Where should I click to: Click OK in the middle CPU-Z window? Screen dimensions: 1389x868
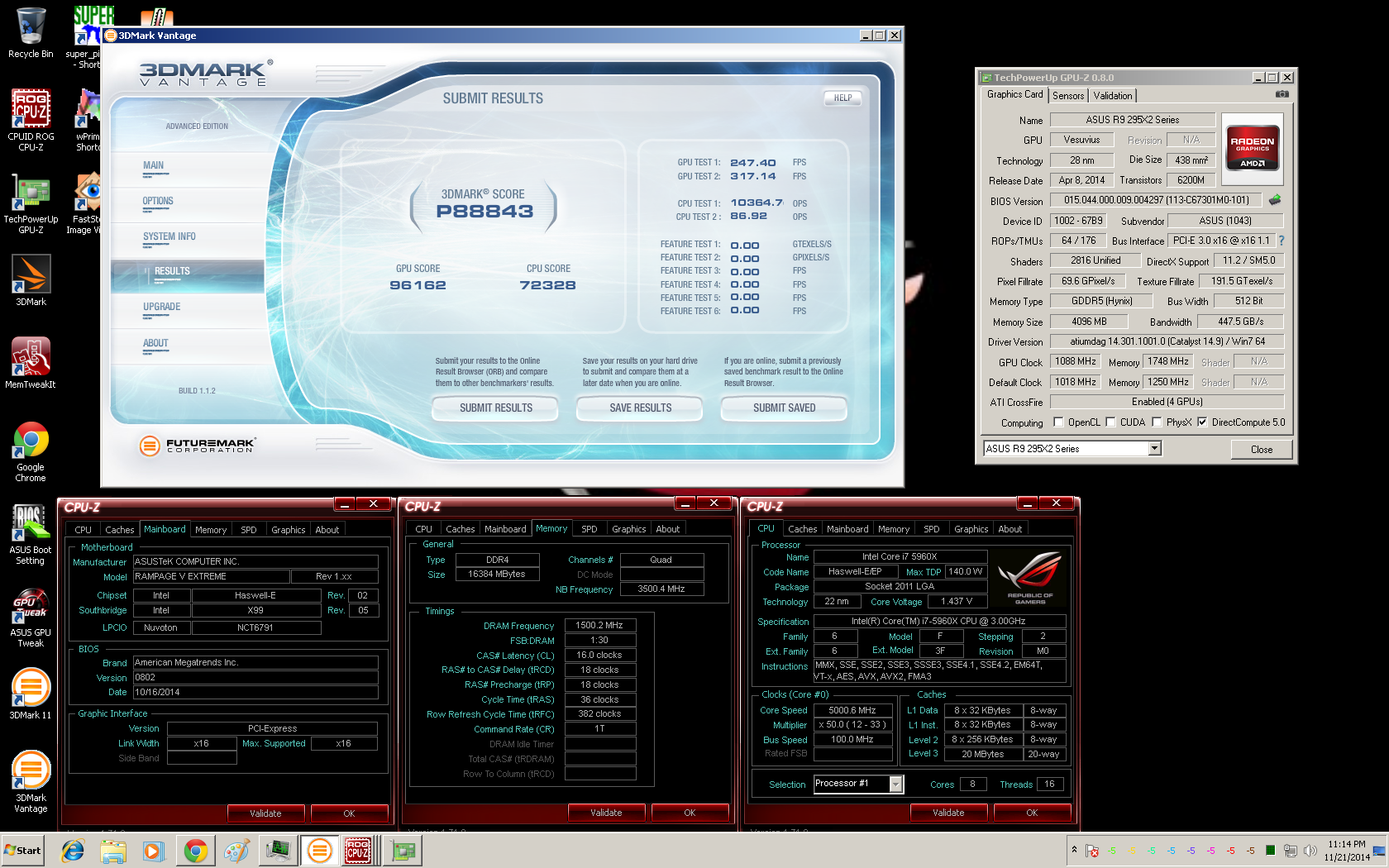(690, 813)
